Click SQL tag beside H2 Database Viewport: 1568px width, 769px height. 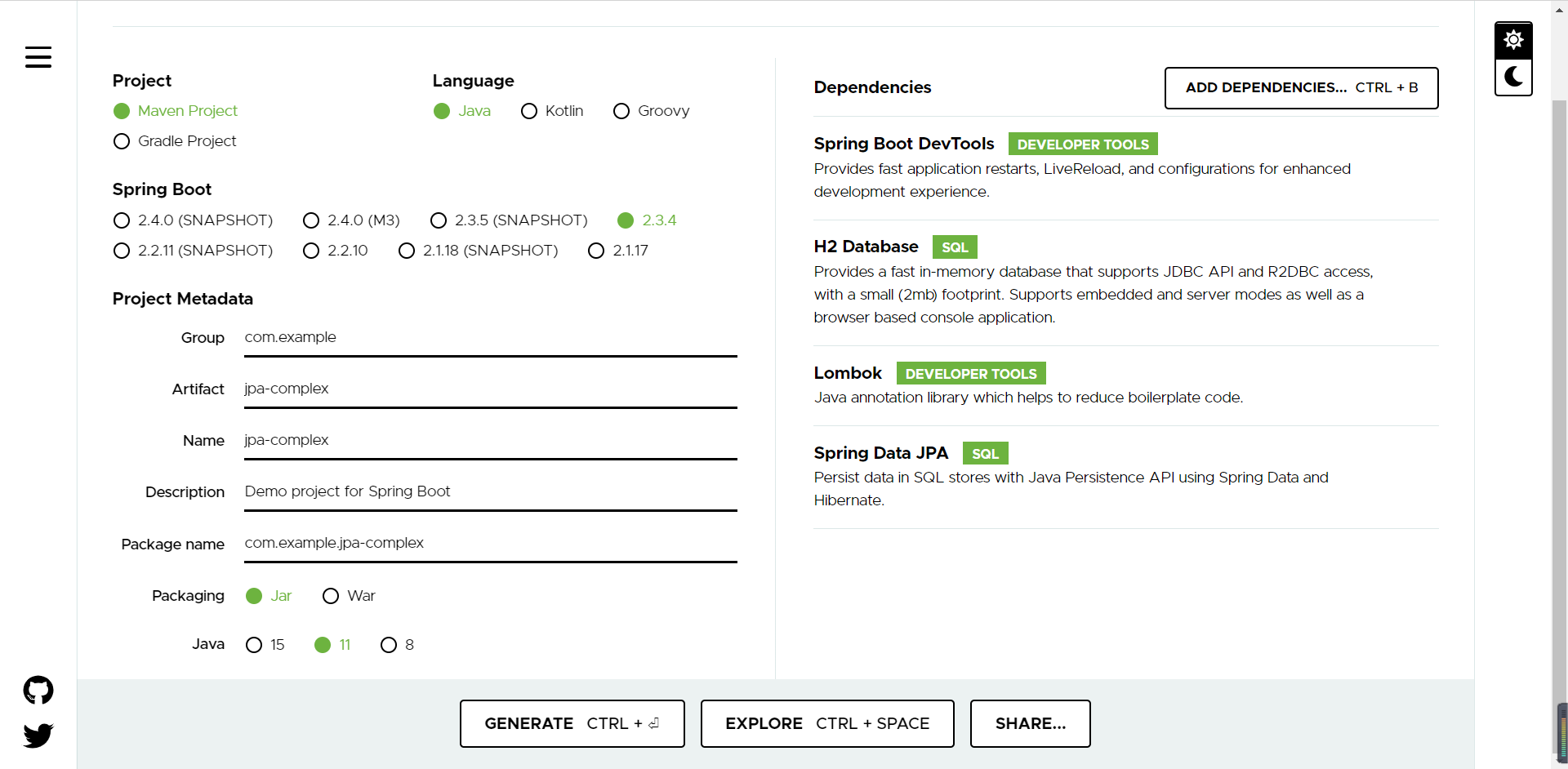[x=955, y=247]
